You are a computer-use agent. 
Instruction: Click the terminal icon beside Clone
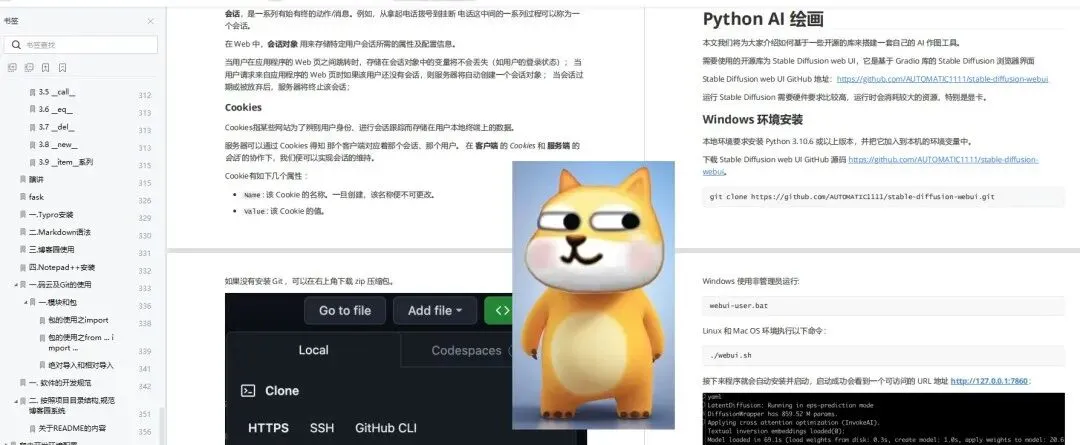(x=248, y=391)
